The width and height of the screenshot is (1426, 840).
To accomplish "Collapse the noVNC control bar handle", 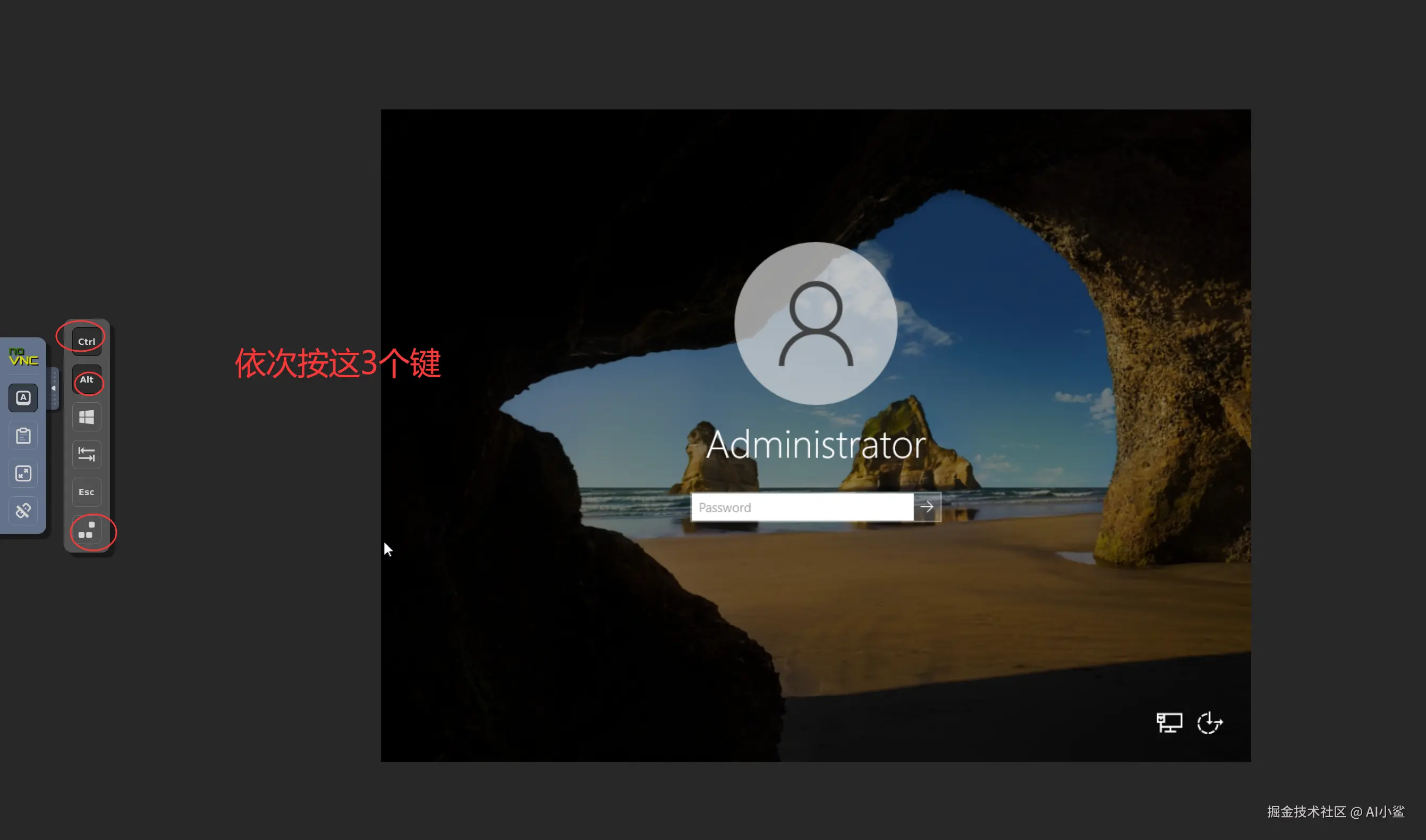I will click(54, 388).
